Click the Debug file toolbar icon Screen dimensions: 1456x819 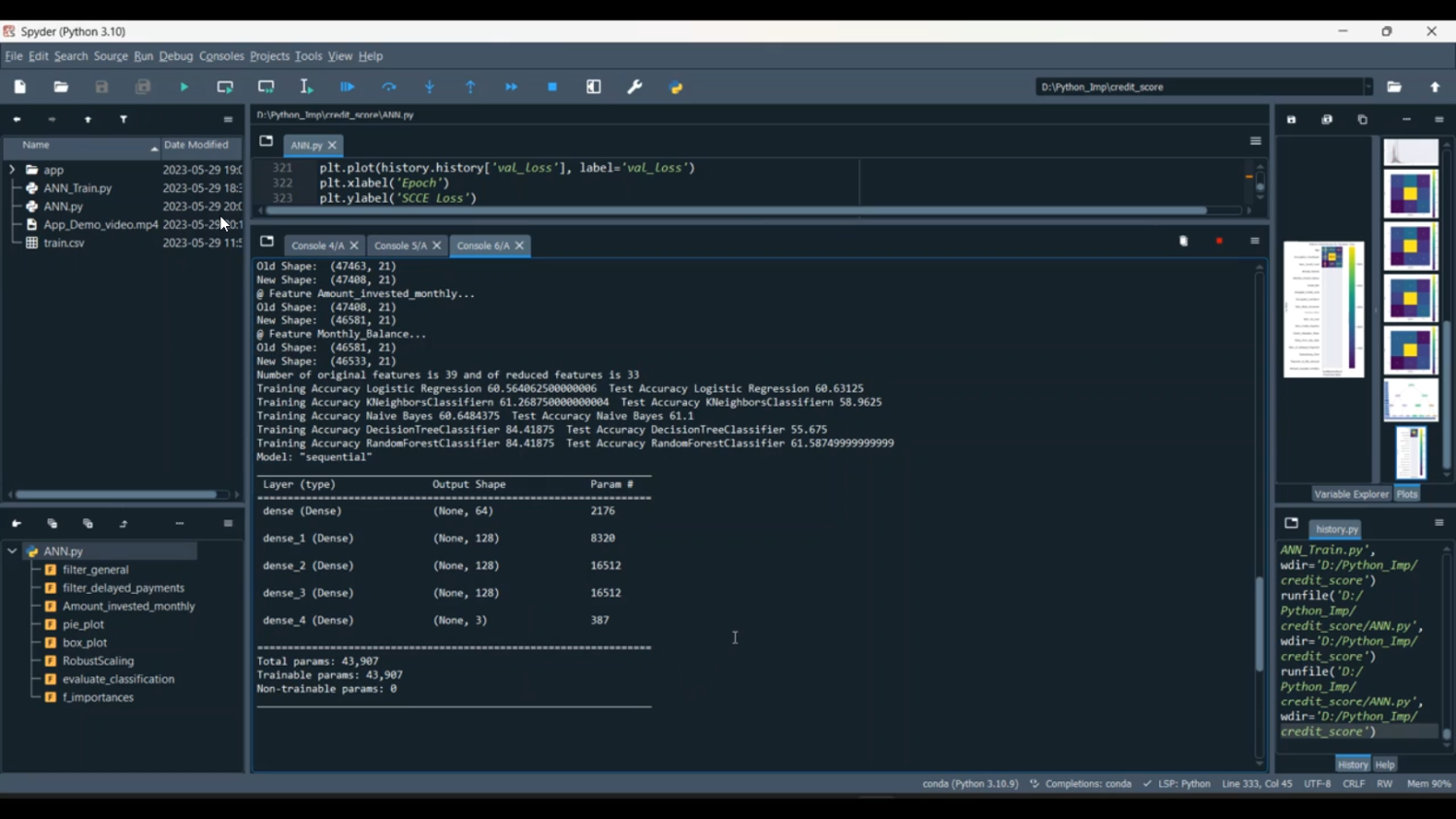coord(347,87)
